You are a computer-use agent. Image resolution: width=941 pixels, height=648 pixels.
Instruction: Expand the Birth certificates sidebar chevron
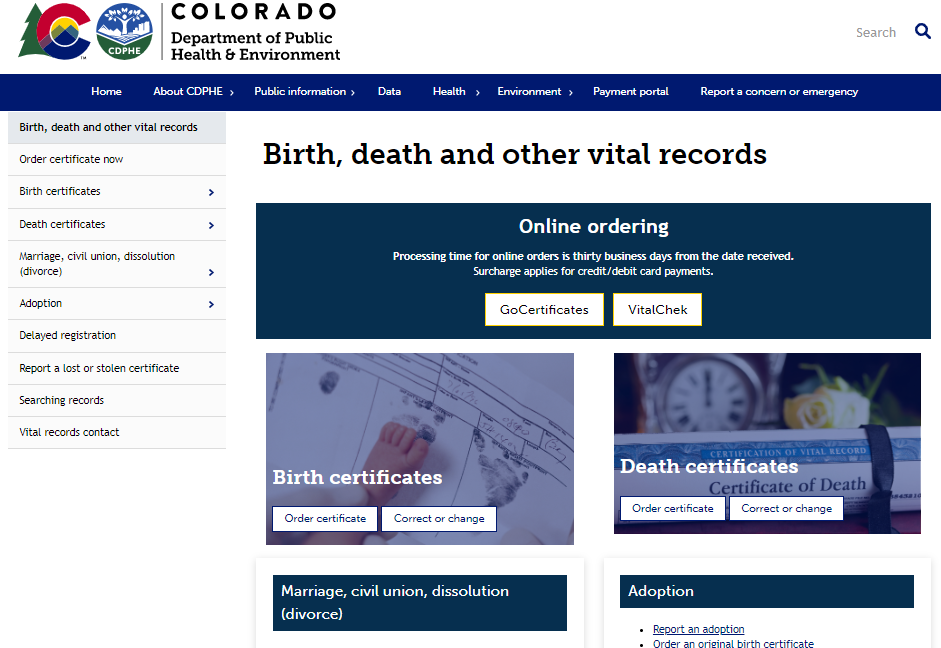[x=211, y=191]
